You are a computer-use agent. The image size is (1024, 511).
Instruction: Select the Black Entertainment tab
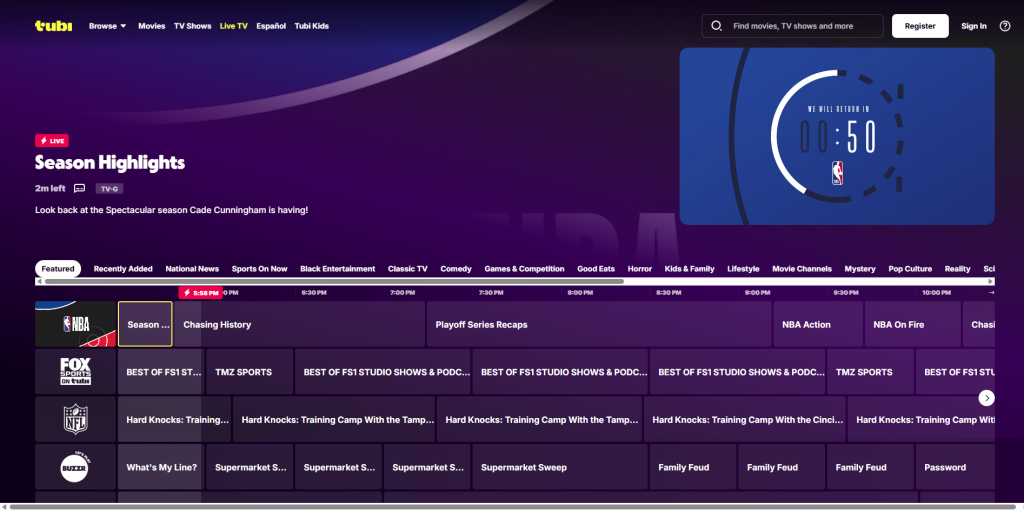(x=338, y=269)
